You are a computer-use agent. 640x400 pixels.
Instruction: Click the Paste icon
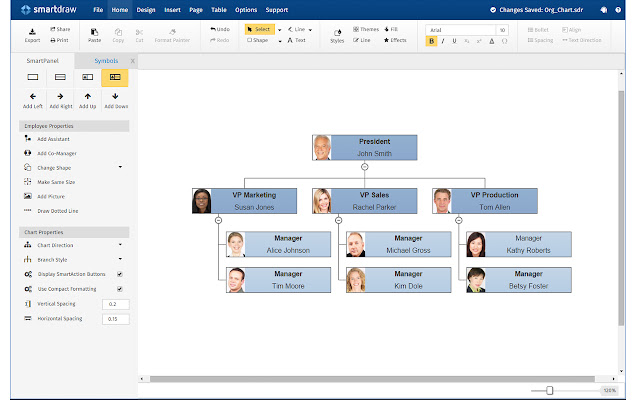pyautogui.click(x=94, y=32)
